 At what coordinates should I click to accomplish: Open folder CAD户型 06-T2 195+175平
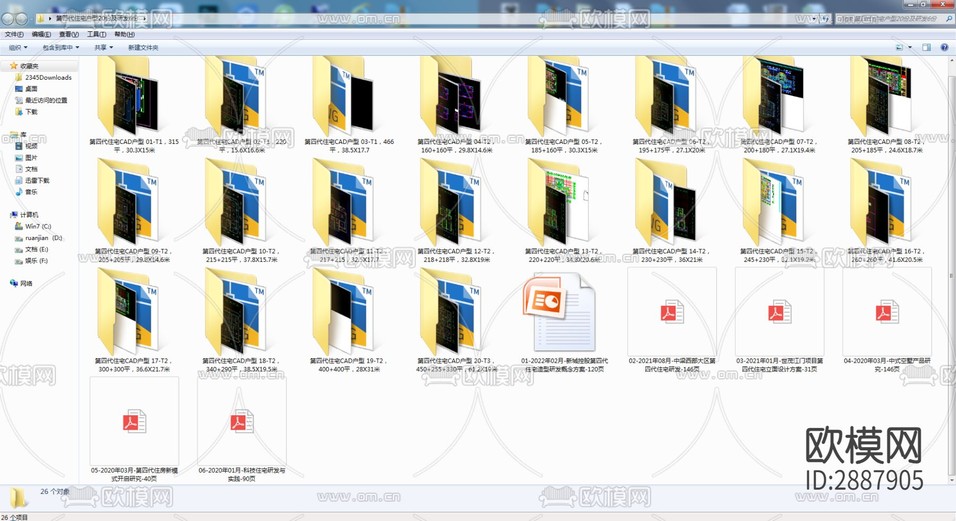tap(672, 104)
